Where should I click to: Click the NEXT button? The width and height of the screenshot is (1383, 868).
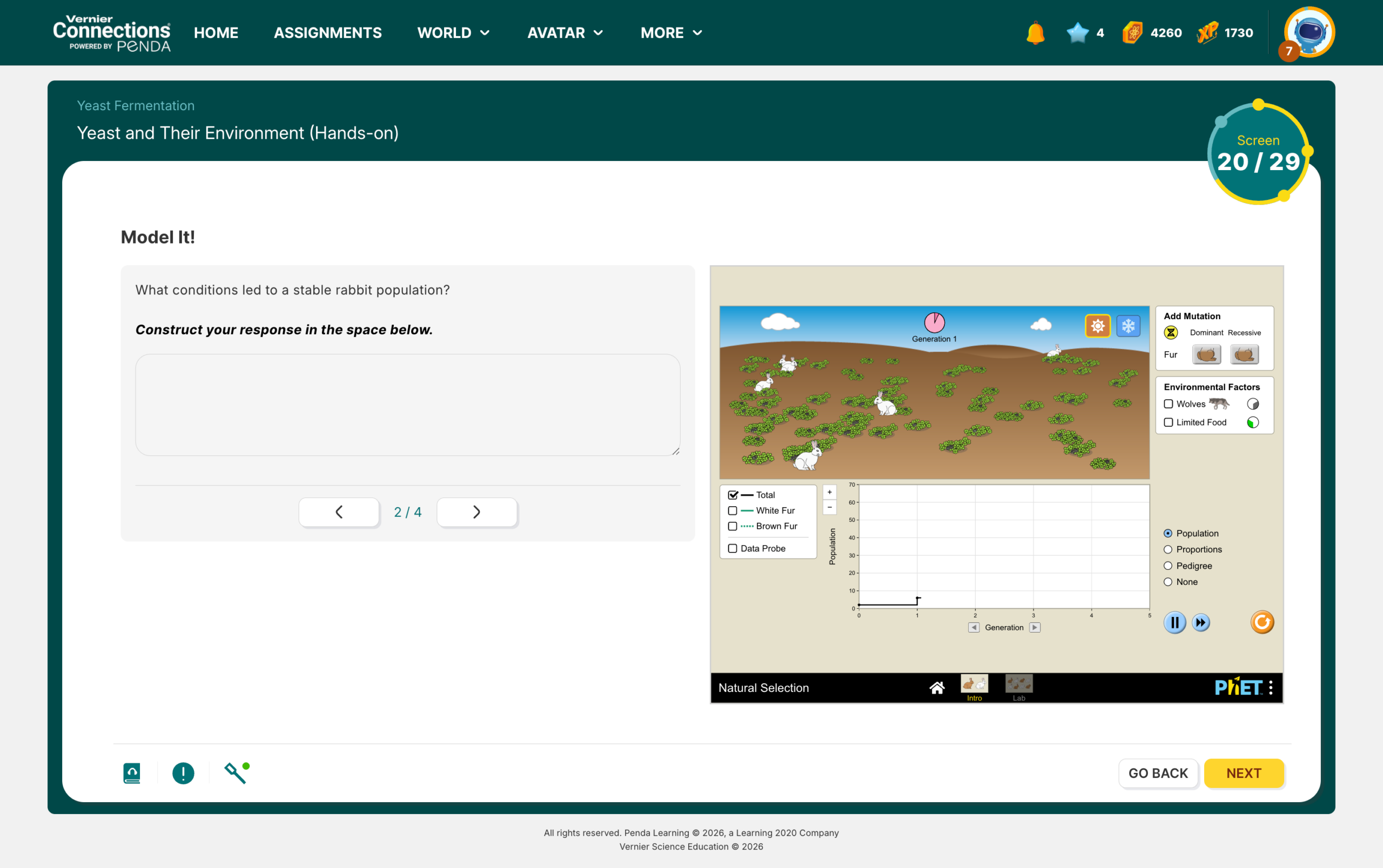1243,773
